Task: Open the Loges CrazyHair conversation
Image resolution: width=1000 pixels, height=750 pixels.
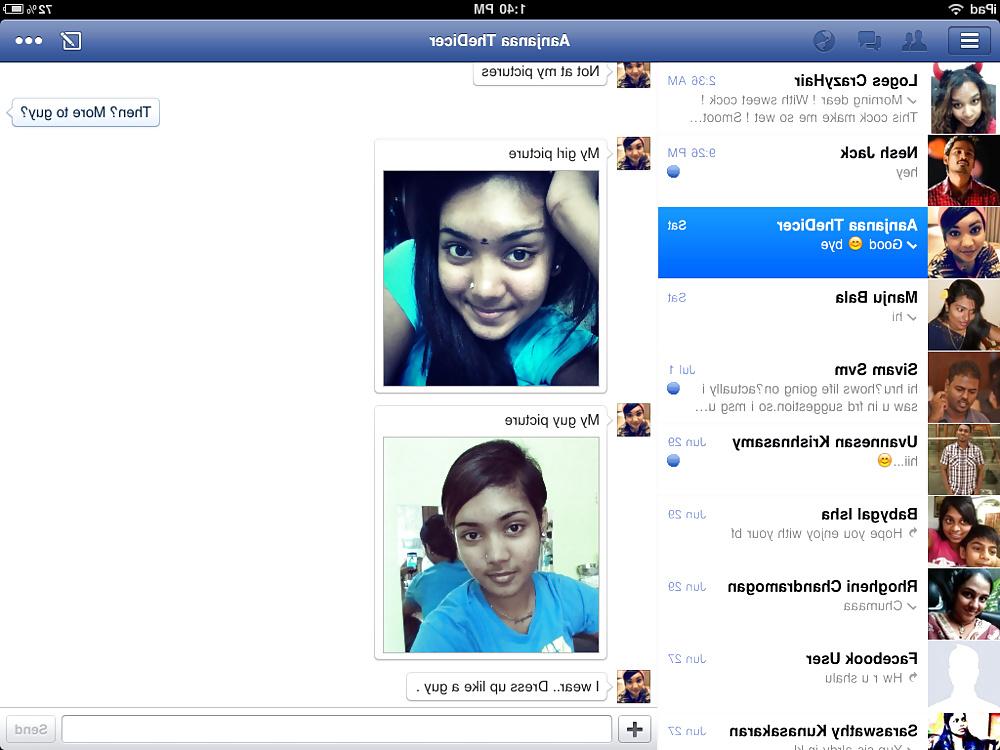Action: 828,99
